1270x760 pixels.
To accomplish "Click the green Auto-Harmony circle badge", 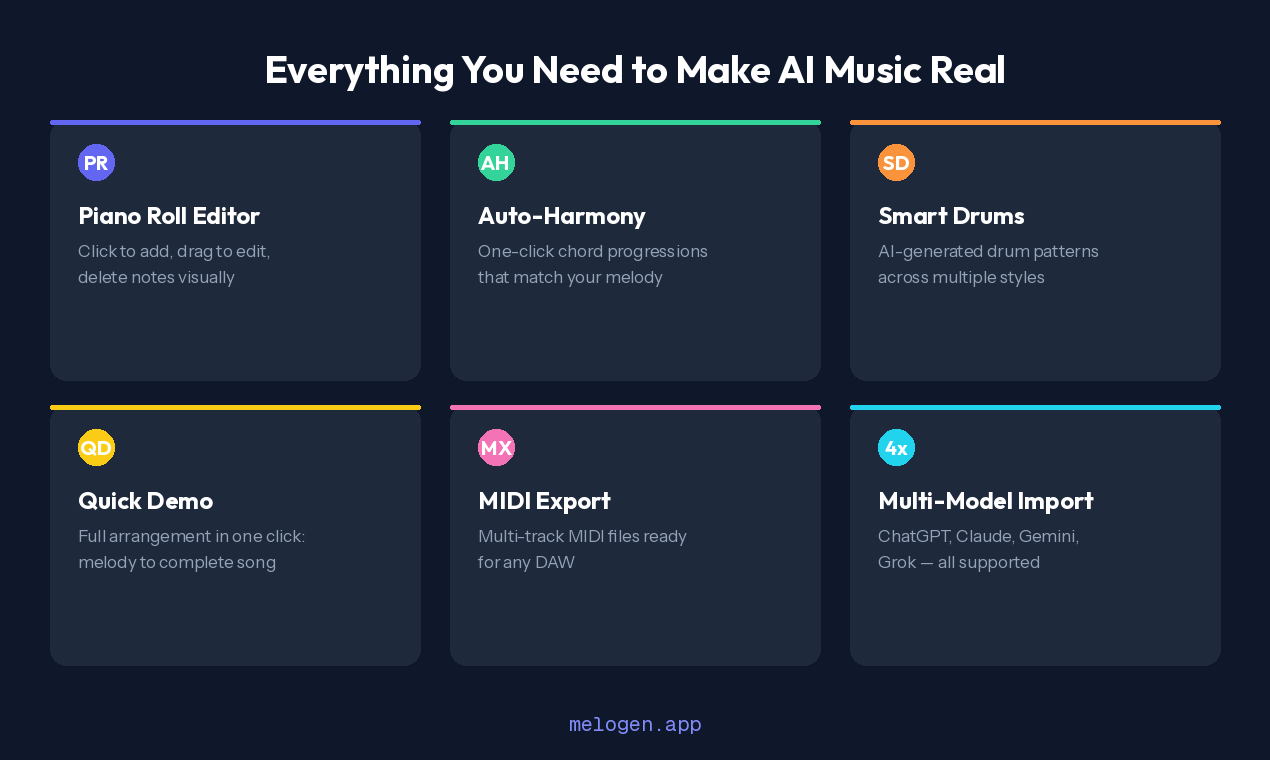I will 496,162.
